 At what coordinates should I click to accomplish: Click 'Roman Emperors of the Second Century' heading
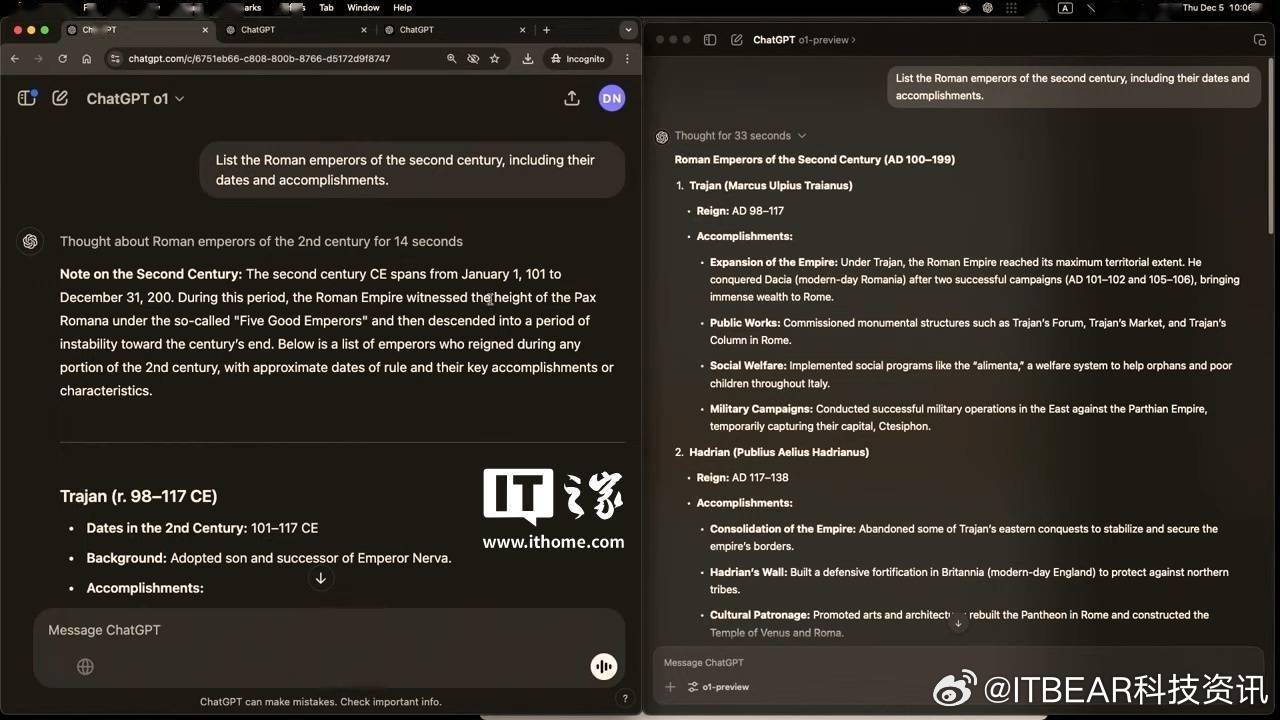coord(814,160)
